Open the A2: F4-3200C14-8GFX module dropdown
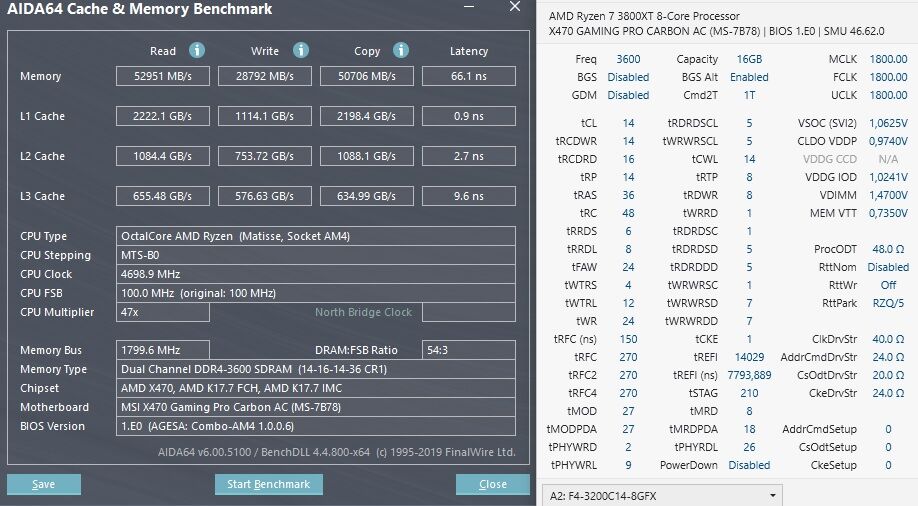The height and width of the screenshot is (506, 918). coord(662,495)
